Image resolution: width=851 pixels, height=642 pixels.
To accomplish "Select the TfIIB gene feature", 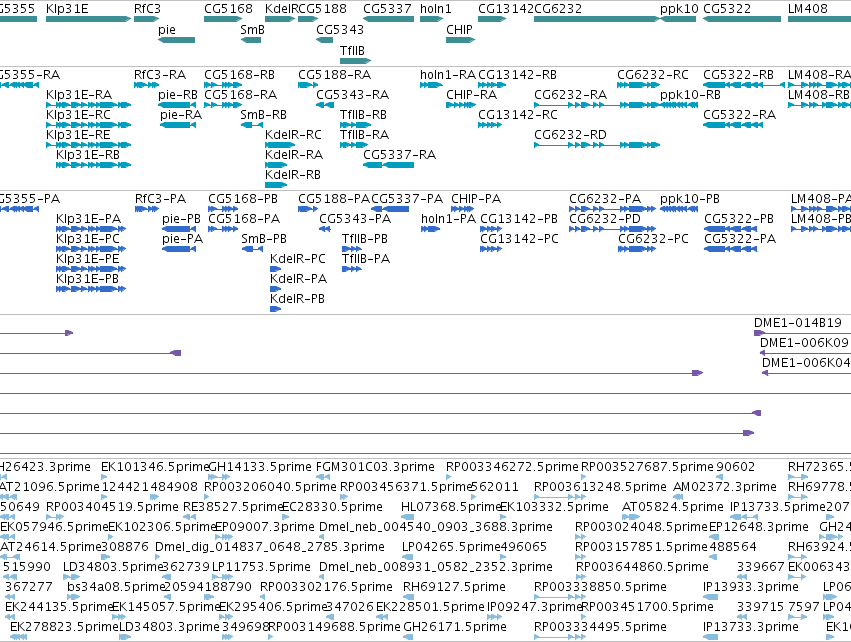I will pos(355,60).
